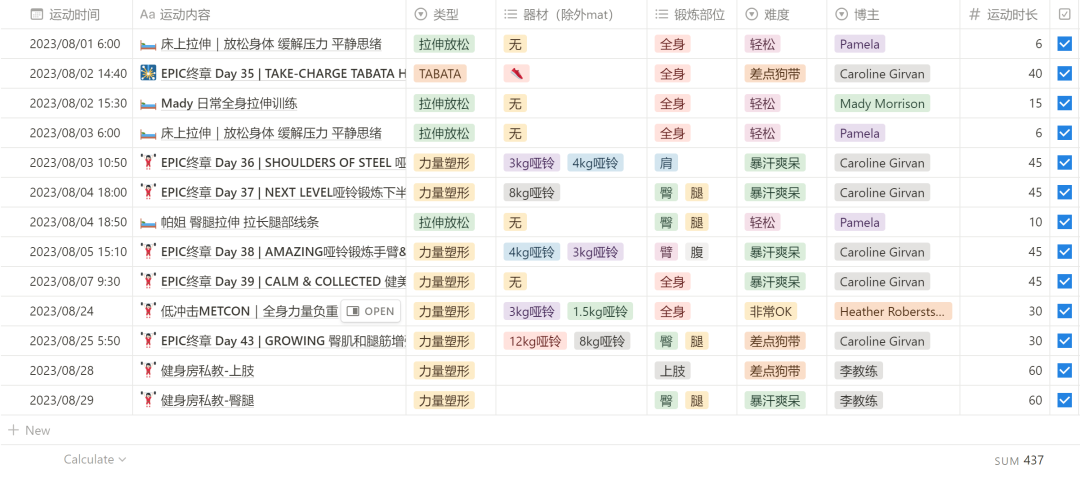Click the plus icon beside New
This screenshot has height=478, width=1080.
pyautogui.click(x=13, y=430)
